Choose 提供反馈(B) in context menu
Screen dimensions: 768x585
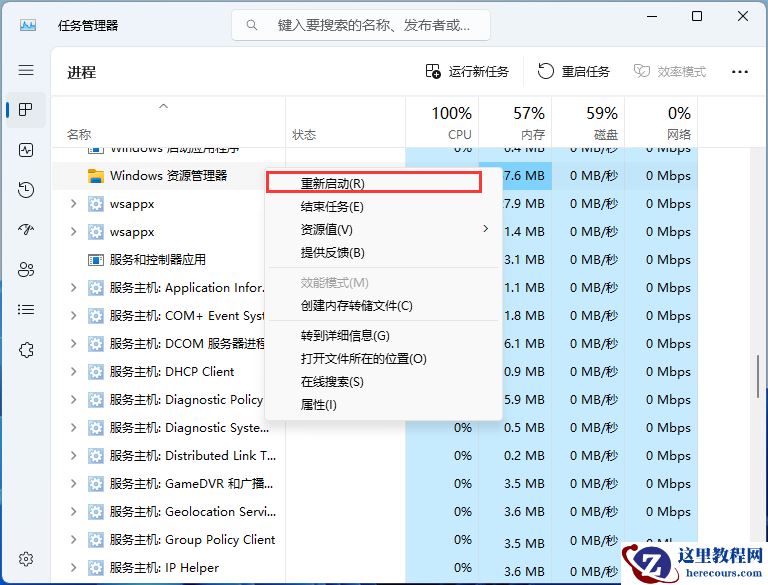click(384, 253)
